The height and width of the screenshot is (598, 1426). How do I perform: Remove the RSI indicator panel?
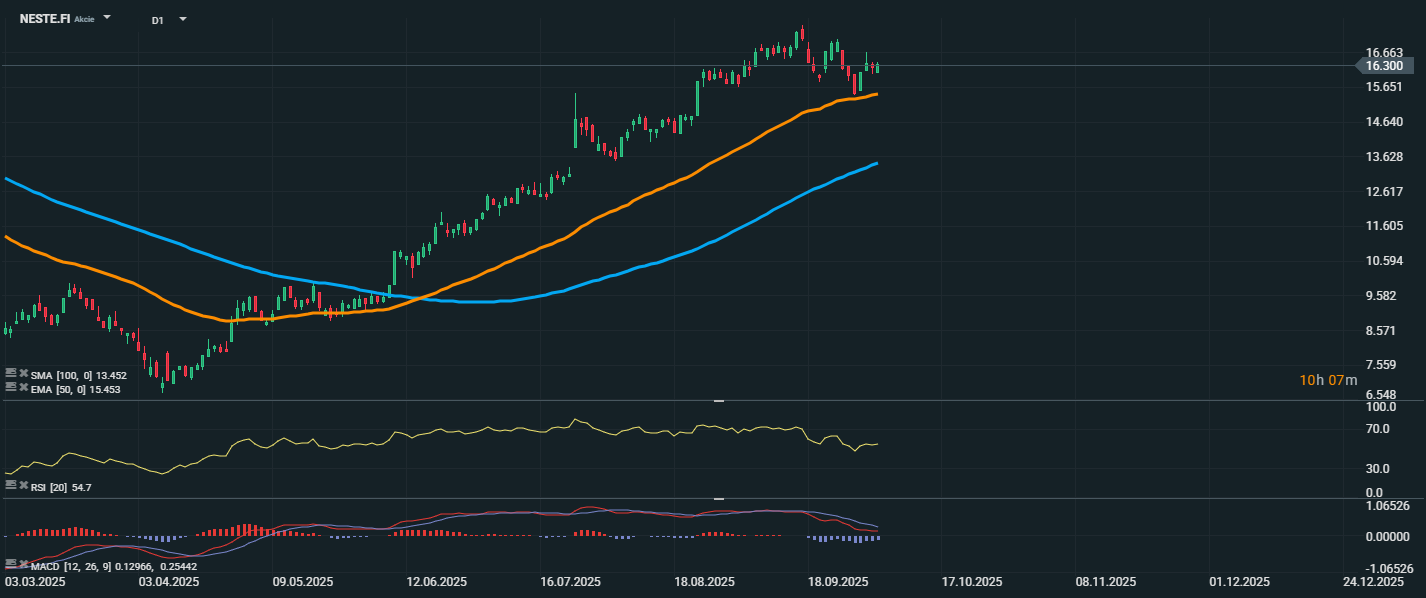coord(22,485)
